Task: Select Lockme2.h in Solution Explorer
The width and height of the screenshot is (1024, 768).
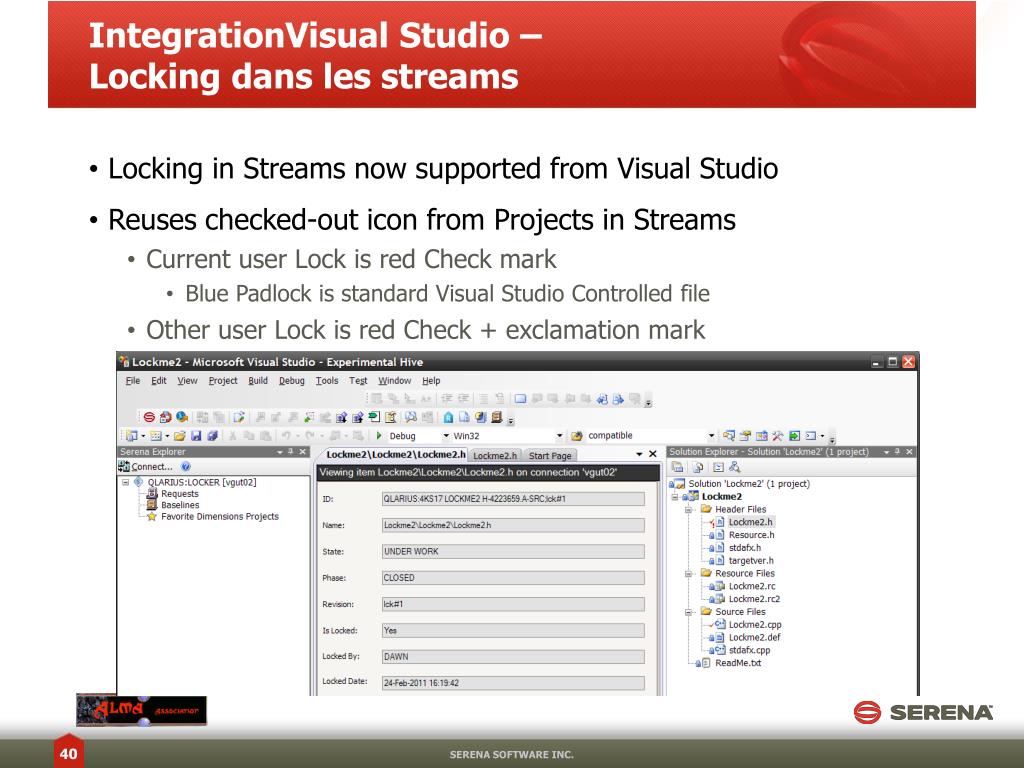Action: 750,522
